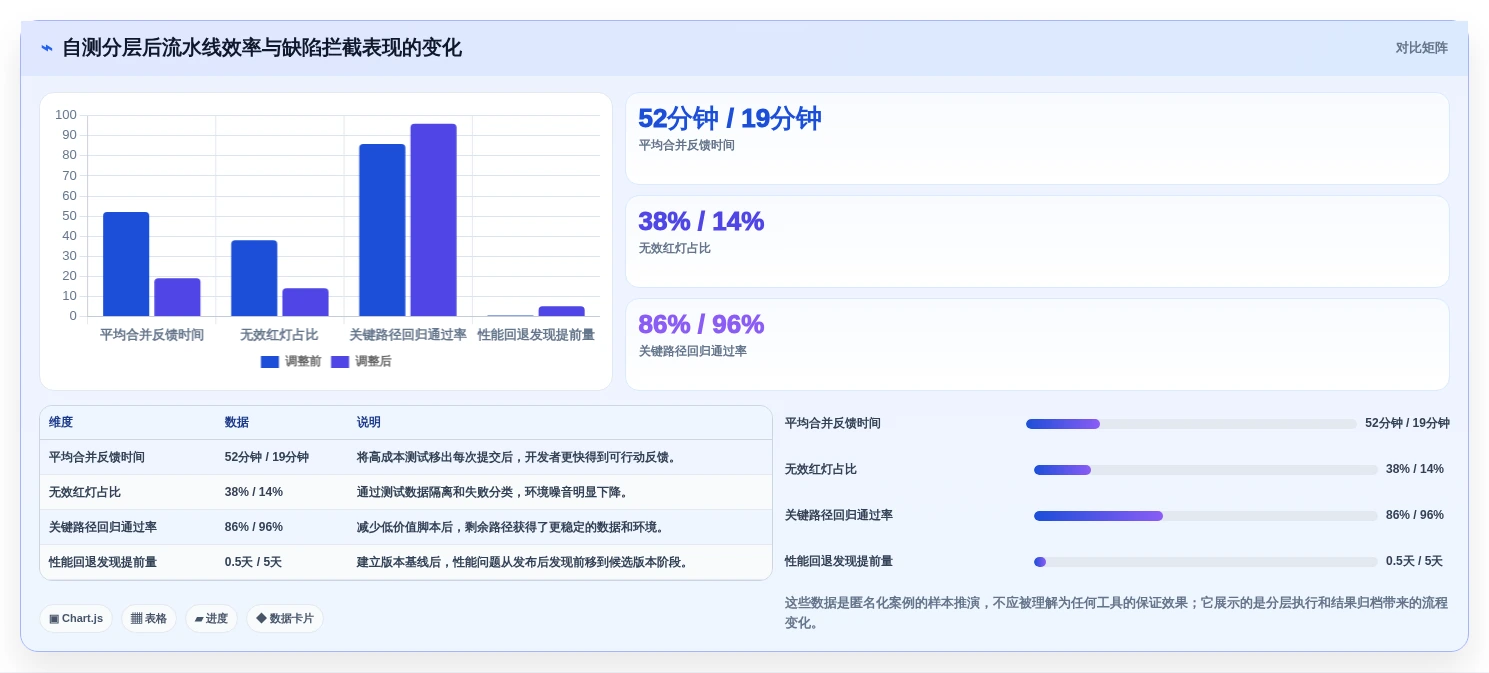Viewport: 1489px width, 673px height.
Task: Open the 38% / 14% data card
Action: (x=1037, y=242)
